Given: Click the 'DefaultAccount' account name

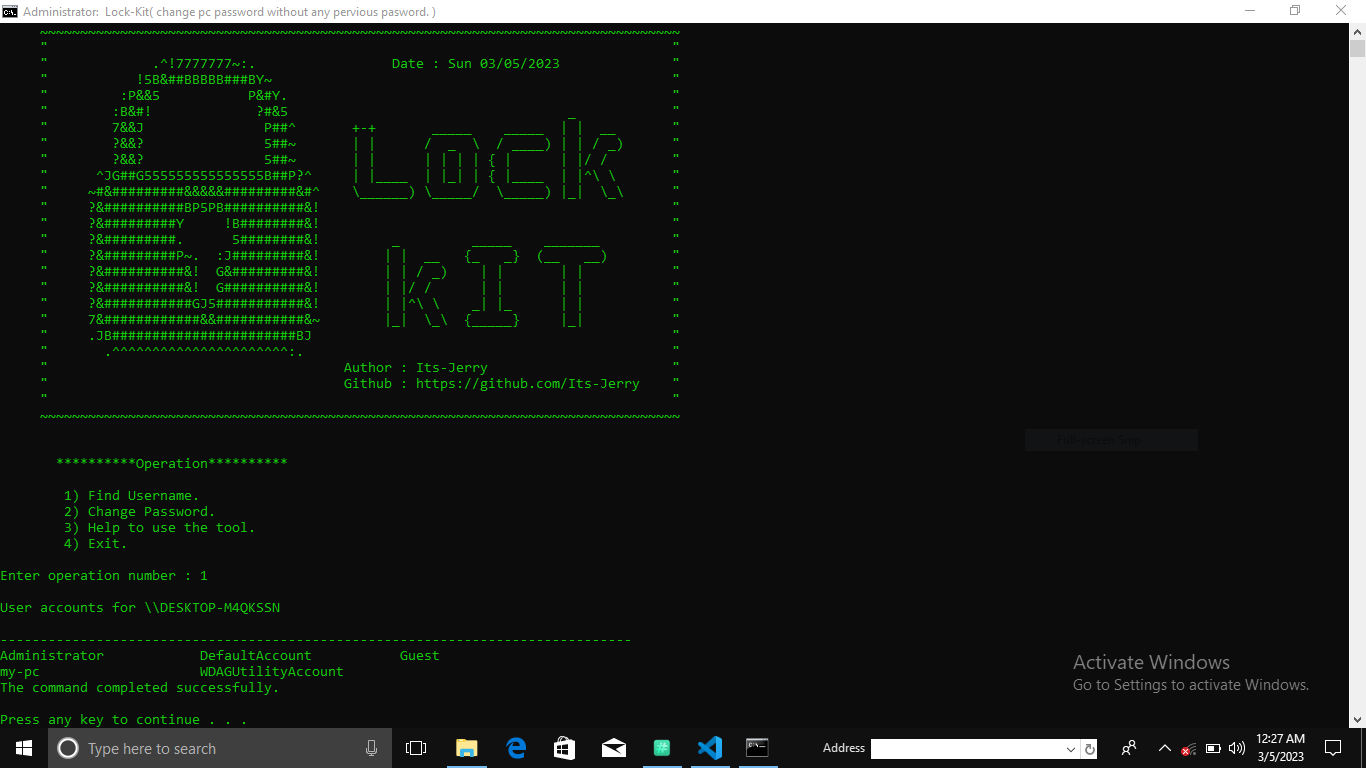Looking at the screenshot, I should tap(256, 655).
